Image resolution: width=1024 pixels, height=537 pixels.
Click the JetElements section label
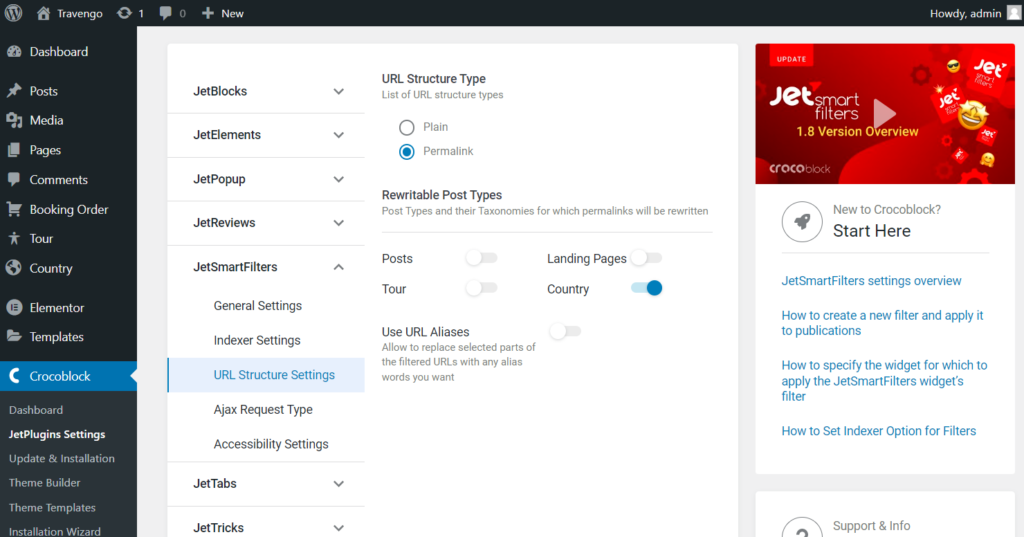(227, 135)
